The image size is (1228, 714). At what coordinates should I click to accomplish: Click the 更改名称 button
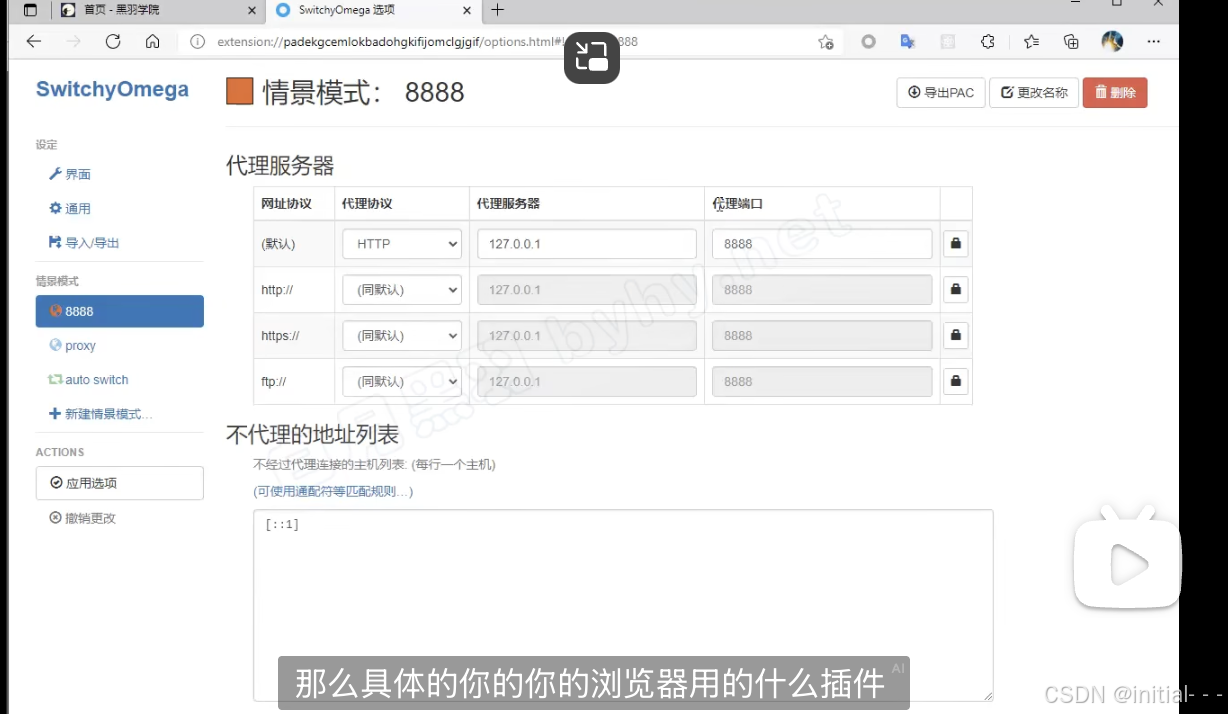(1034, 93)
